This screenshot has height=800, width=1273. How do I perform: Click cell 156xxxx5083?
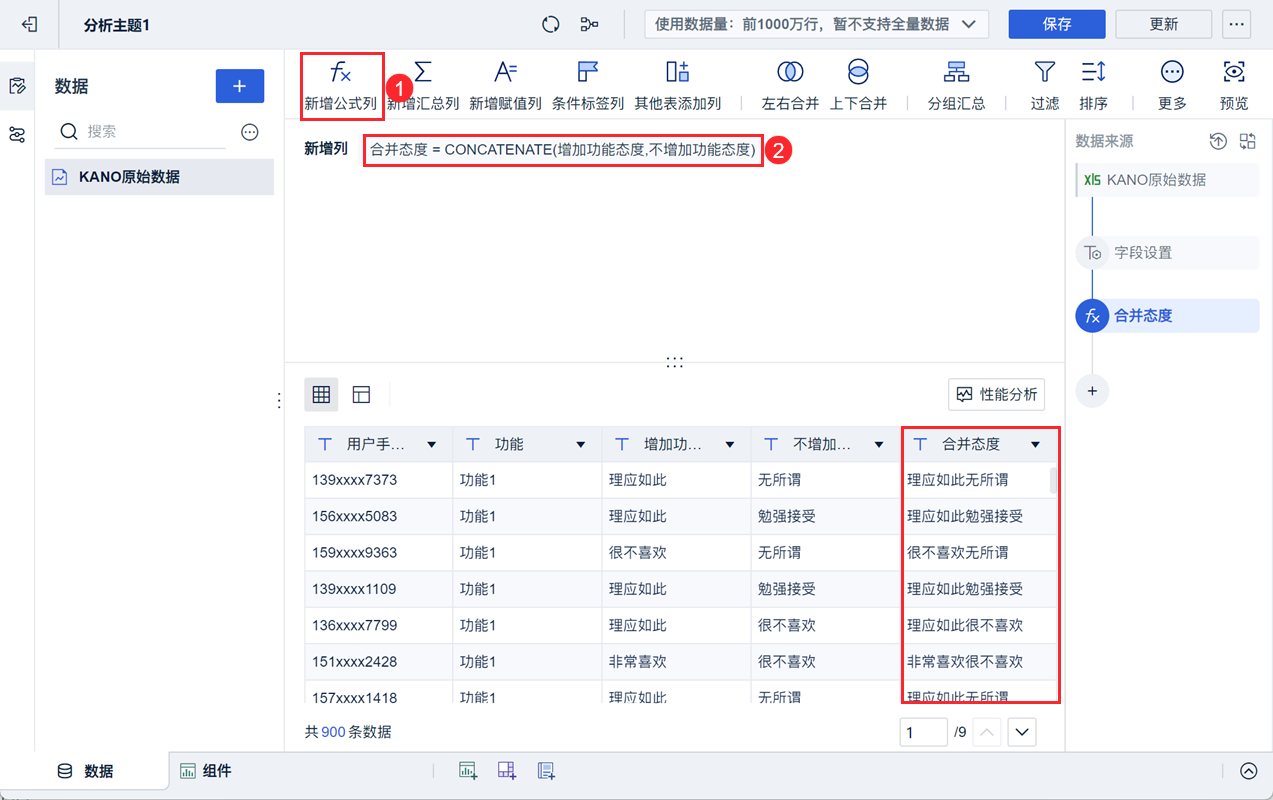pos(378,516)
